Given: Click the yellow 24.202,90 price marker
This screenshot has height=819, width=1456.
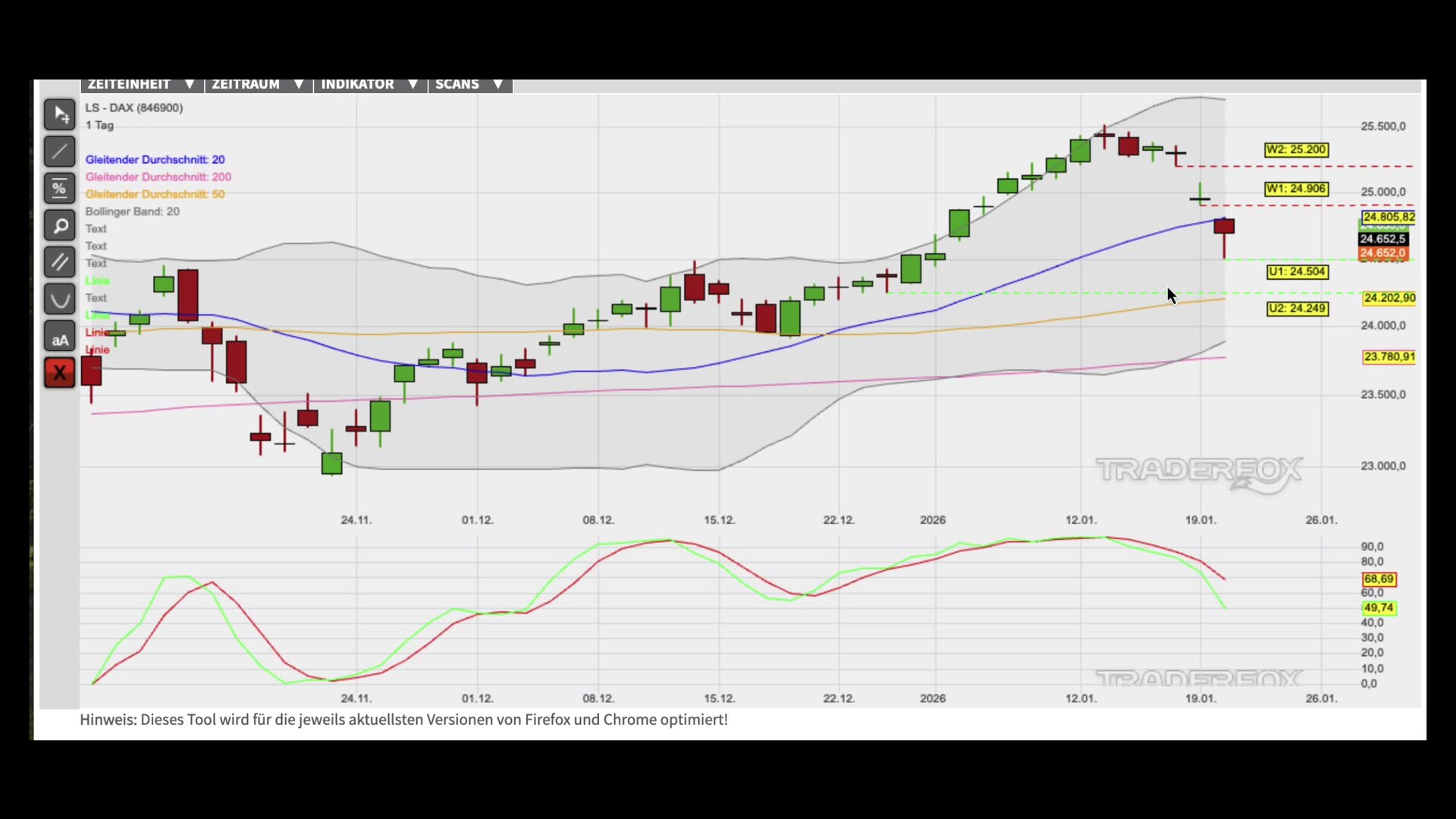Looking at the screenshot, I should (x=1389, y=298).
